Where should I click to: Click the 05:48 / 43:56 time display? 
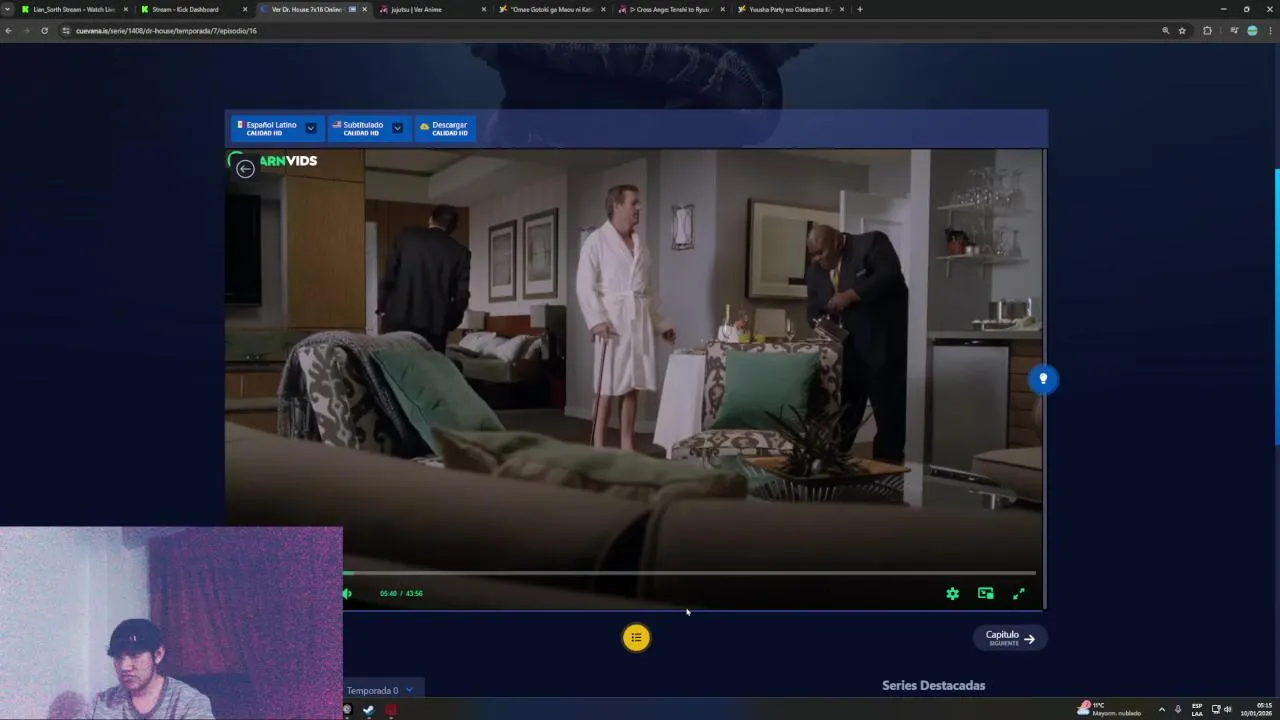[401, 594]
